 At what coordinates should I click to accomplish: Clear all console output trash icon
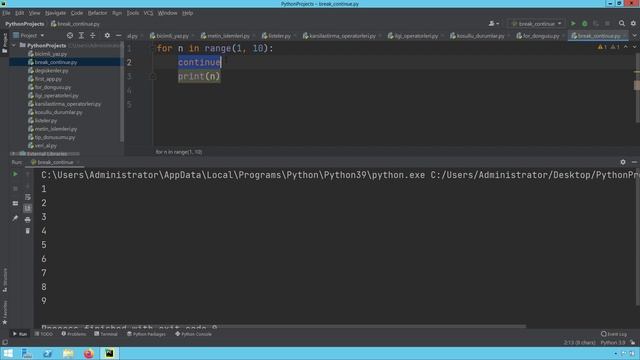pyautogui.click(x=27, y=231)
